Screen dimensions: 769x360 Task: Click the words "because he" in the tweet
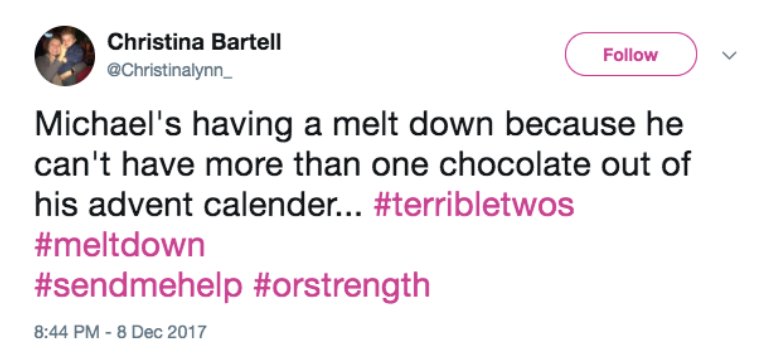[x=594, y=125]
